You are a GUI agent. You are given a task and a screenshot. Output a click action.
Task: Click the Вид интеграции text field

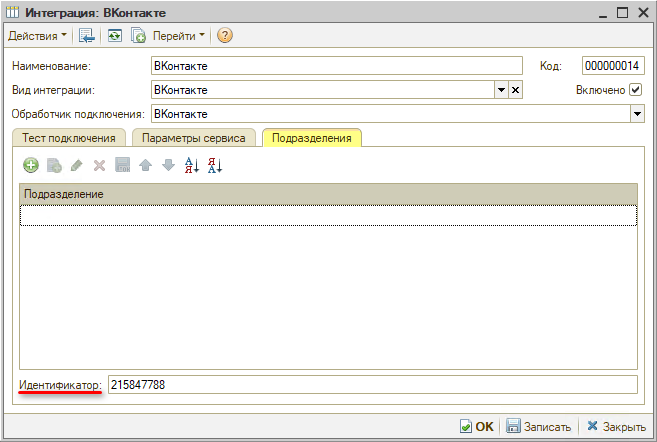point(323,90)
